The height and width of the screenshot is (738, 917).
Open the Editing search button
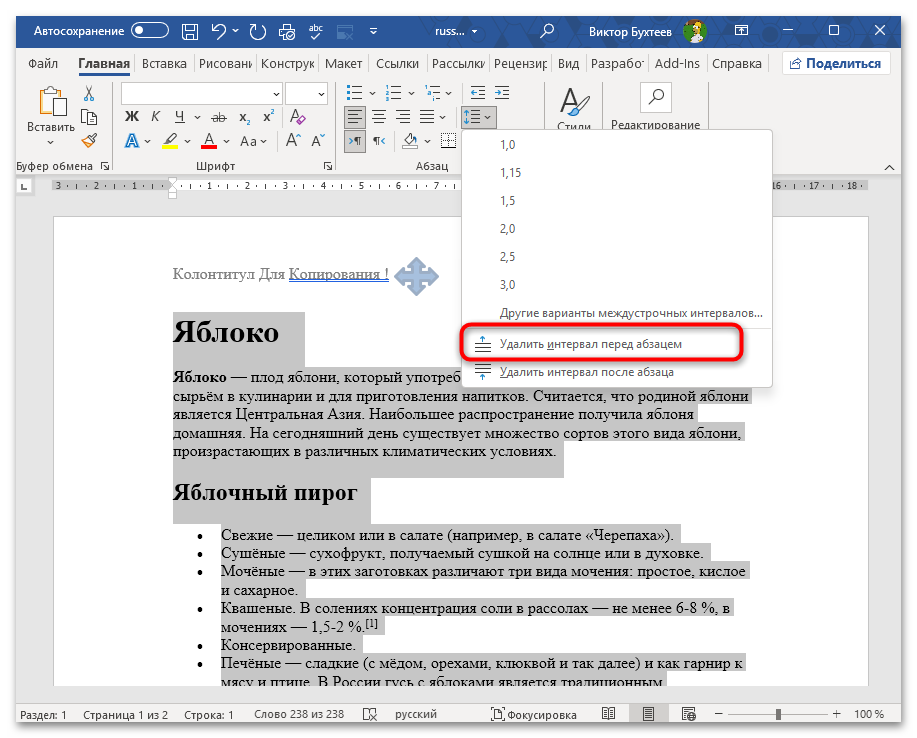(x=656, y=97)
